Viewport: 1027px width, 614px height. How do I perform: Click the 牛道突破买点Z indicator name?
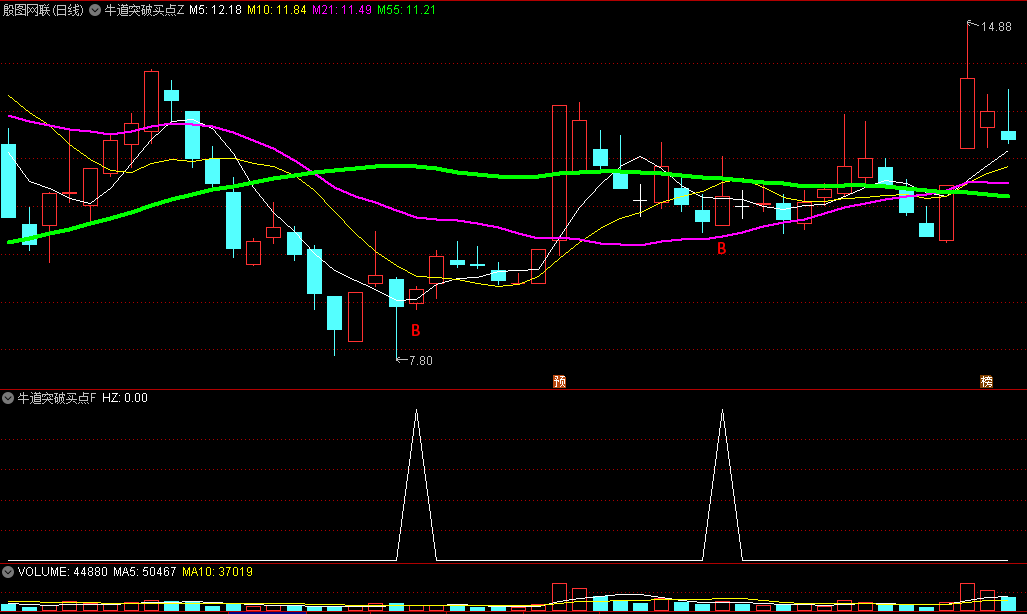point(144,10)
